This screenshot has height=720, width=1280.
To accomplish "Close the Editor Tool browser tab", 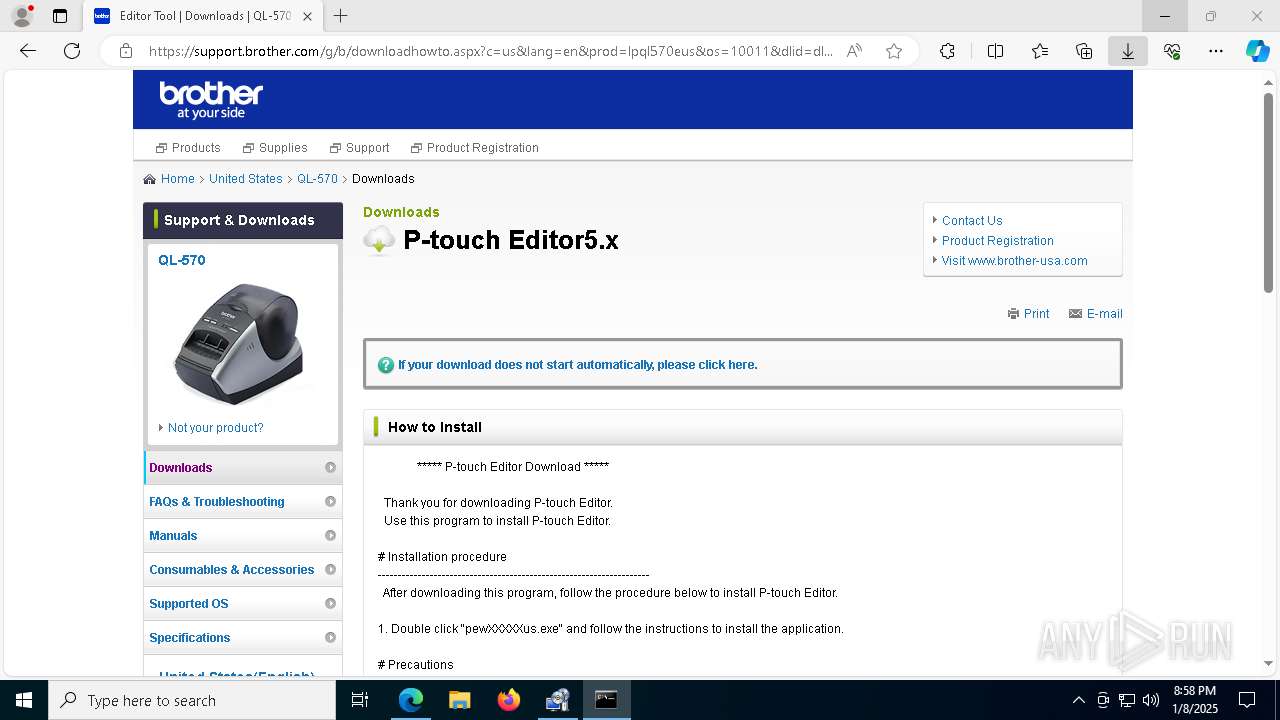I will coord(307,16).
